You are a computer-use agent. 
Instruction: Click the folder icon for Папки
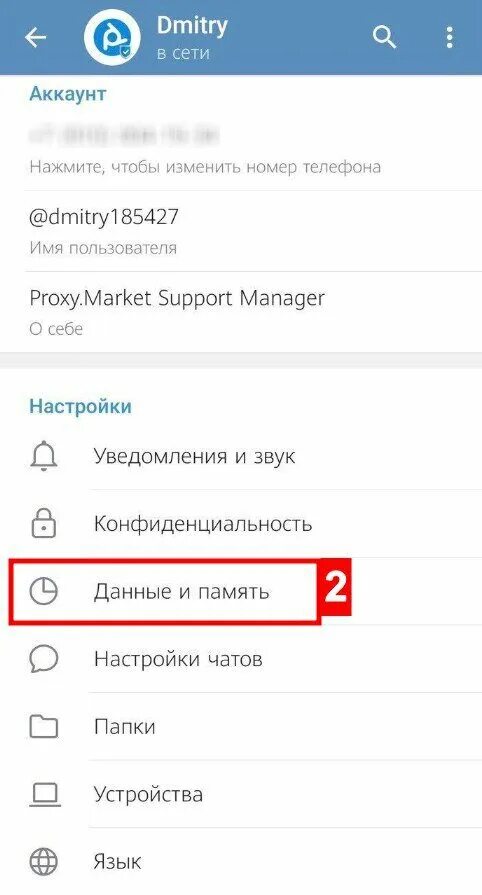tap(43, 727)
